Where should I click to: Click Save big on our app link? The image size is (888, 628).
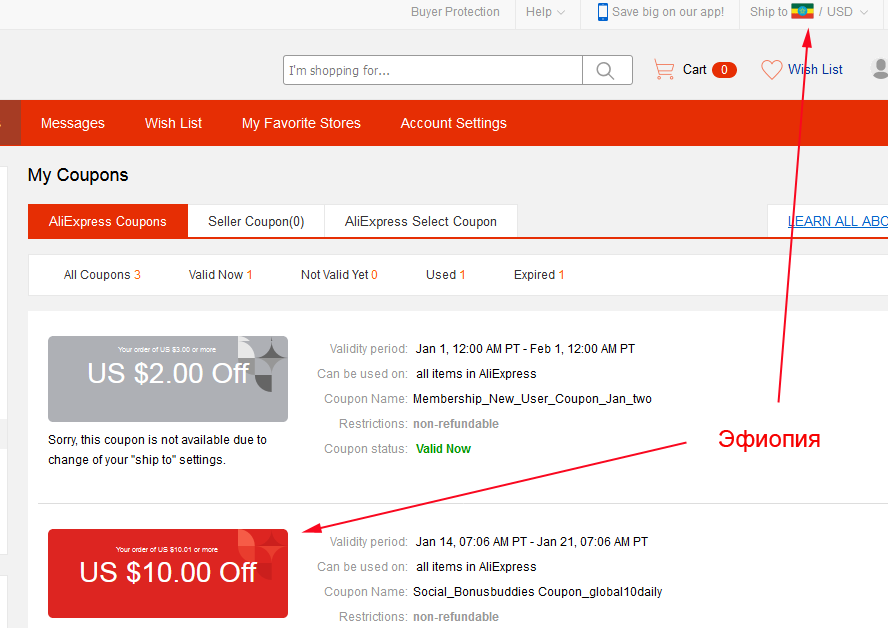tap(668, 12)
